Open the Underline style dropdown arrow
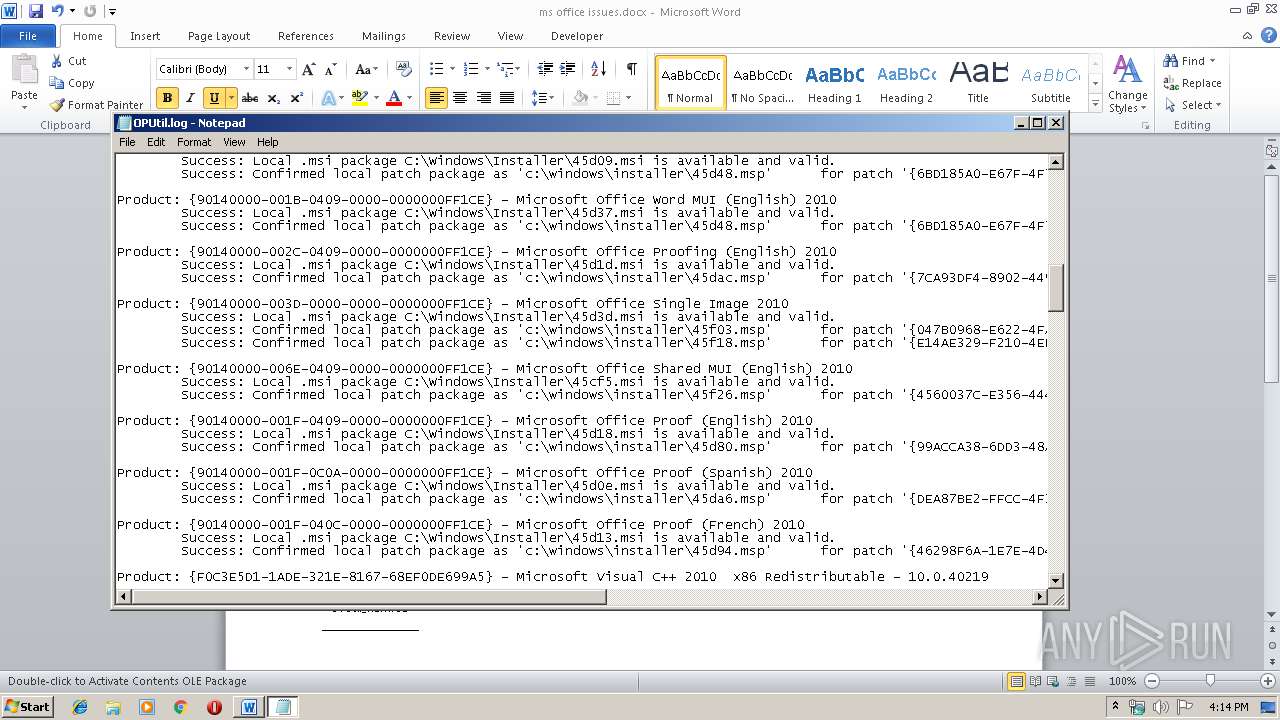Screen dimensions: 1280x720 coord(231,98)
